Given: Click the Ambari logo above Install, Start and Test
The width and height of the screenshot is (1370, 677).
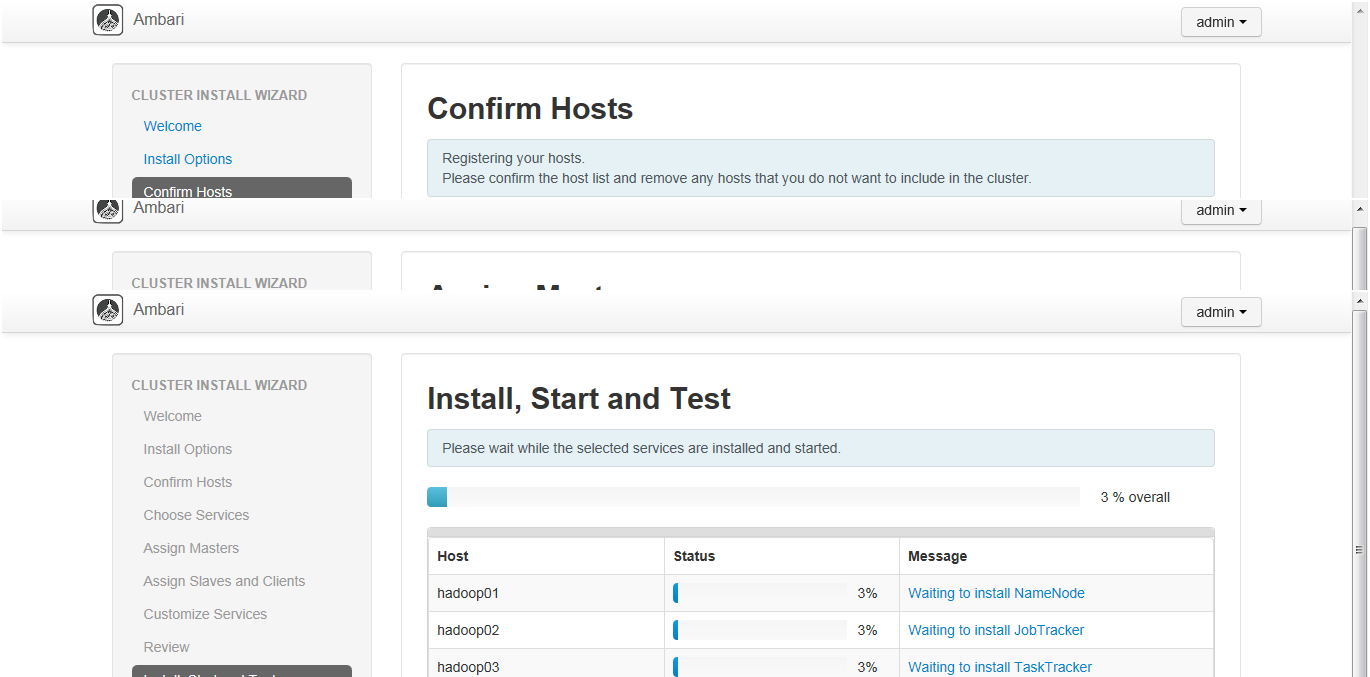Looking at the screenshot, I should pyautogui.click(x=108, y=310).
